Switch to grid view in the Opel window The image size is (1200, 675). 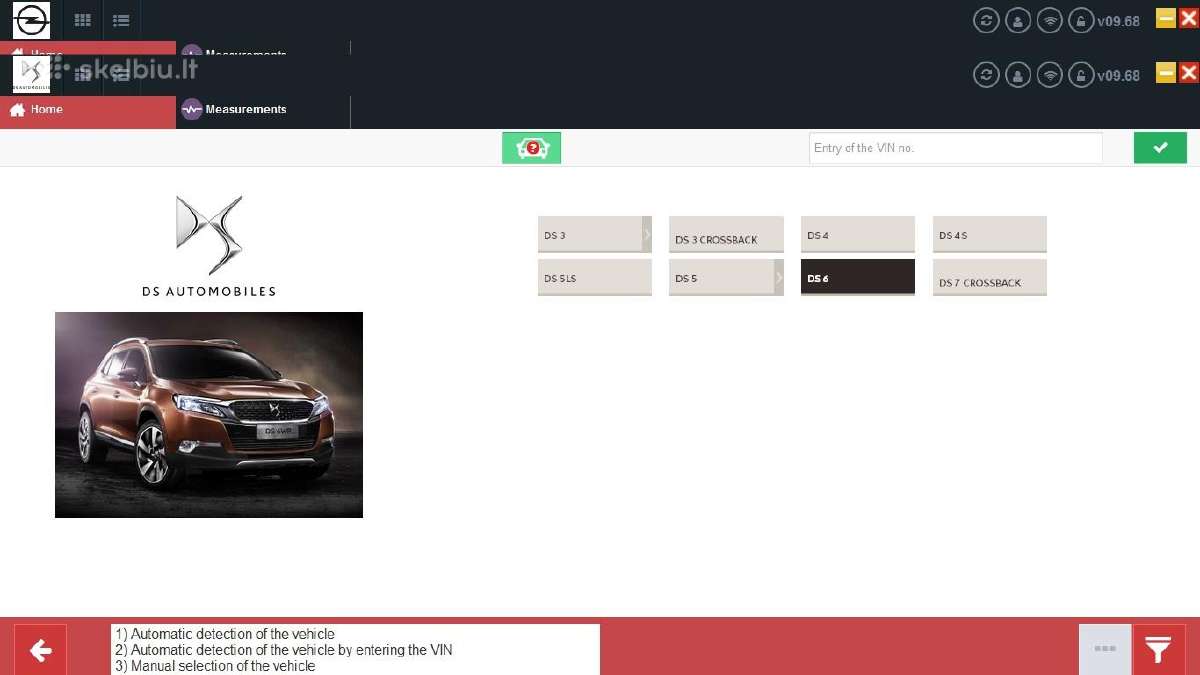[83, 20]
